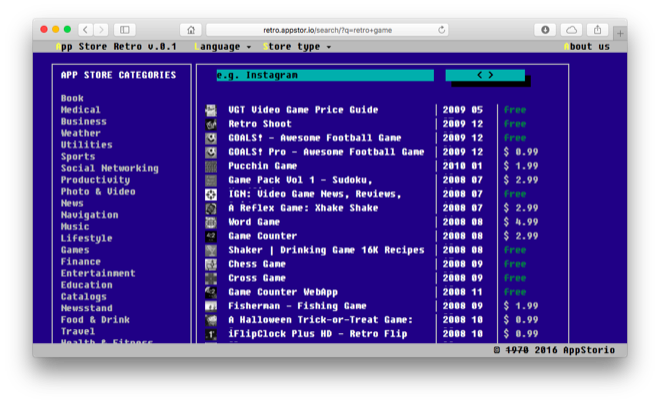This screenshot has height=404, width=660.
Task: Open the Safari home page icon
Action: (x=191, y=30)
